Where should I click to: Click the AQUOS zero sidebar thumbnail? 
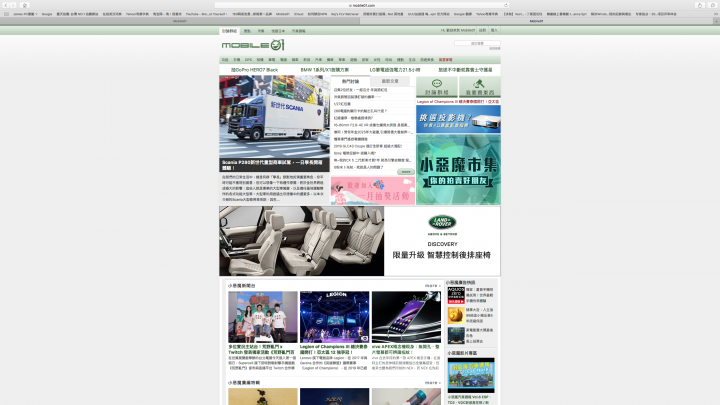tap(456, 295)
